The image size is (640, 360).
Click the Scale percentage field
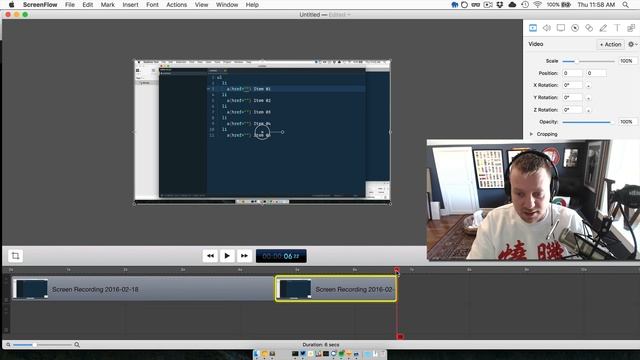pyautogui.click(x=627, y=61)
